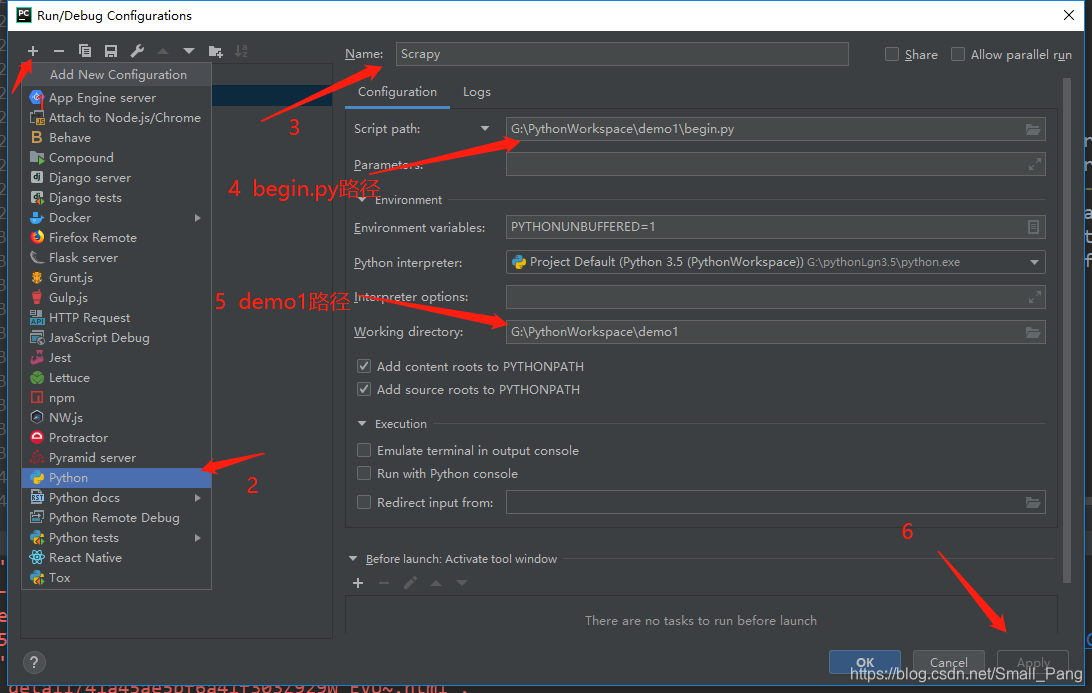Choose JavaScript Debug configuration type
1092x693 pixels.
click(x=116, y=338)
